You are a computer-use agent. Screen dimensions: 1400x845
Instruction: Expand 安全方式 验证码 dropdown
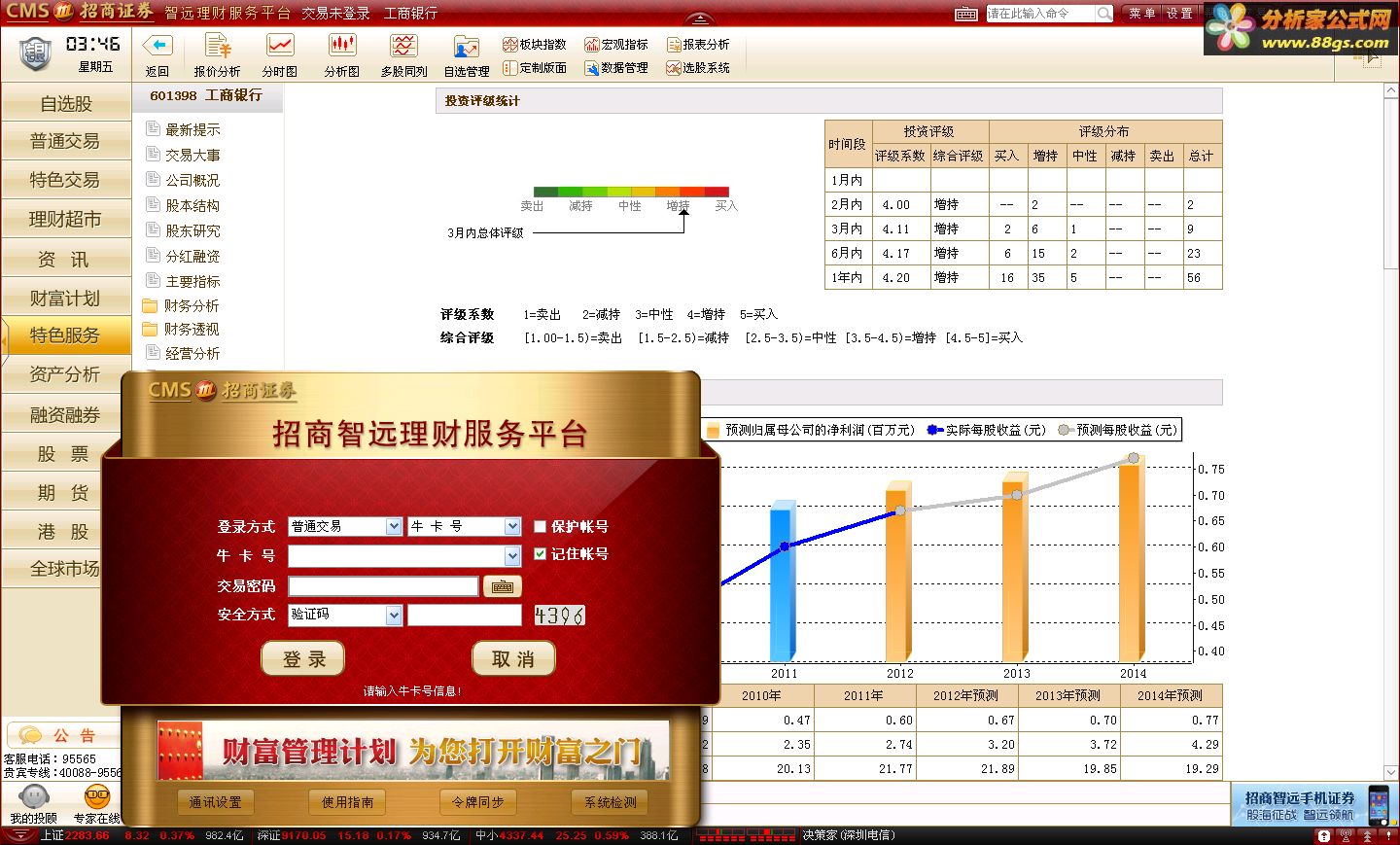click(x=394, y=615)
